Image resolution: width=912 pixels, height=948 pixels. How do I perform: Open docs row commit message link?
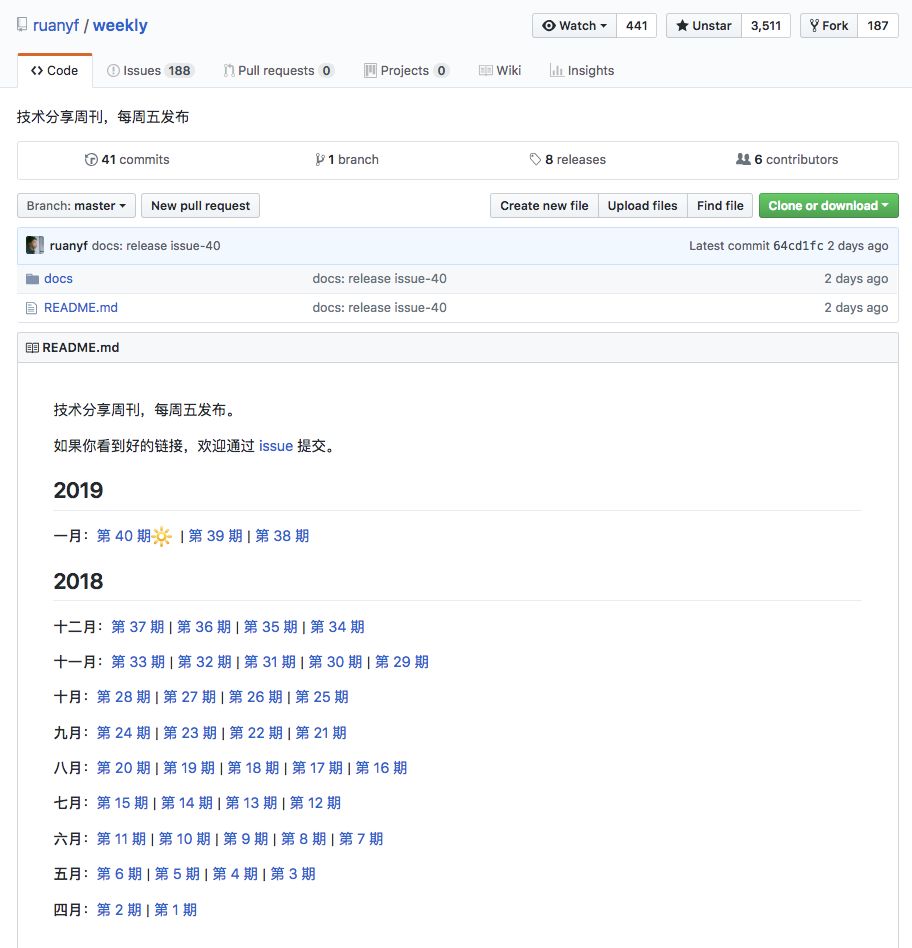coord(379,279)
